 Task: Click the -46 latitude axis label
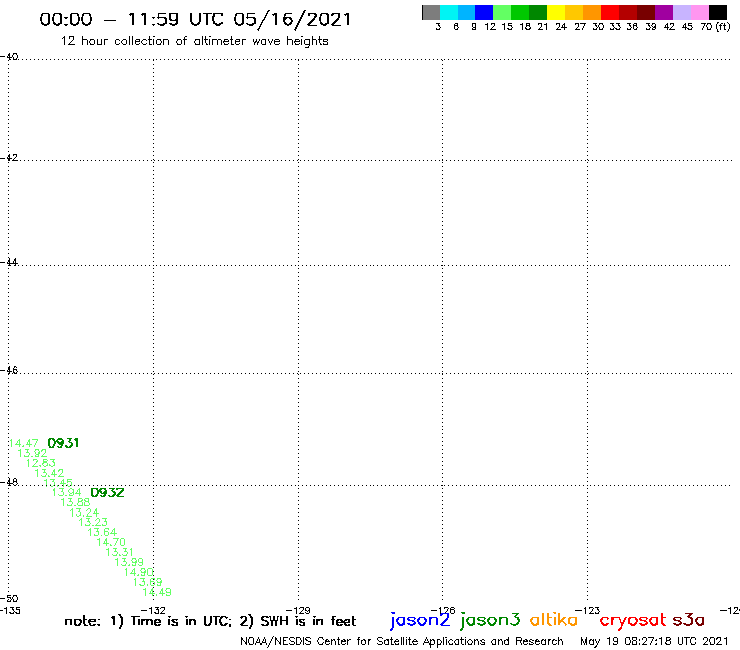pyautogui.click(x=9, y=370)
